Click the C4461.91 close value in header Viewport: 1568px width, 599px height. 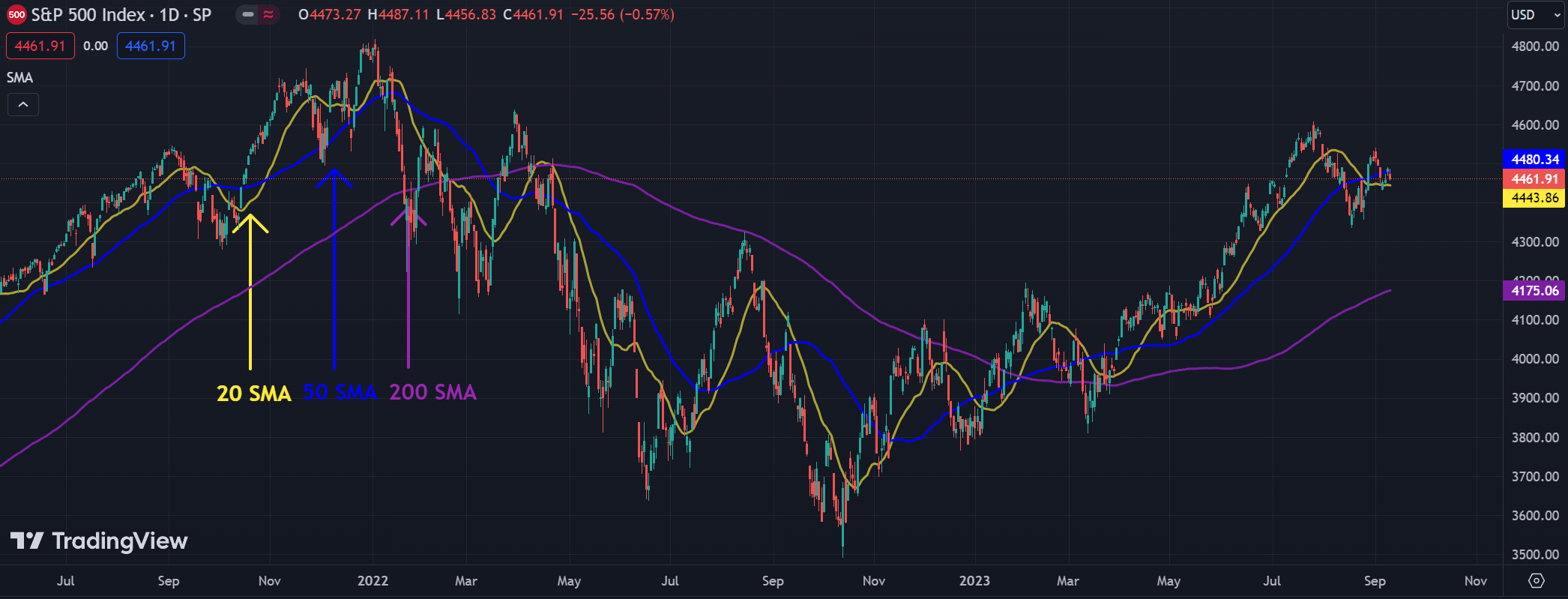click(x=533, y=14)
